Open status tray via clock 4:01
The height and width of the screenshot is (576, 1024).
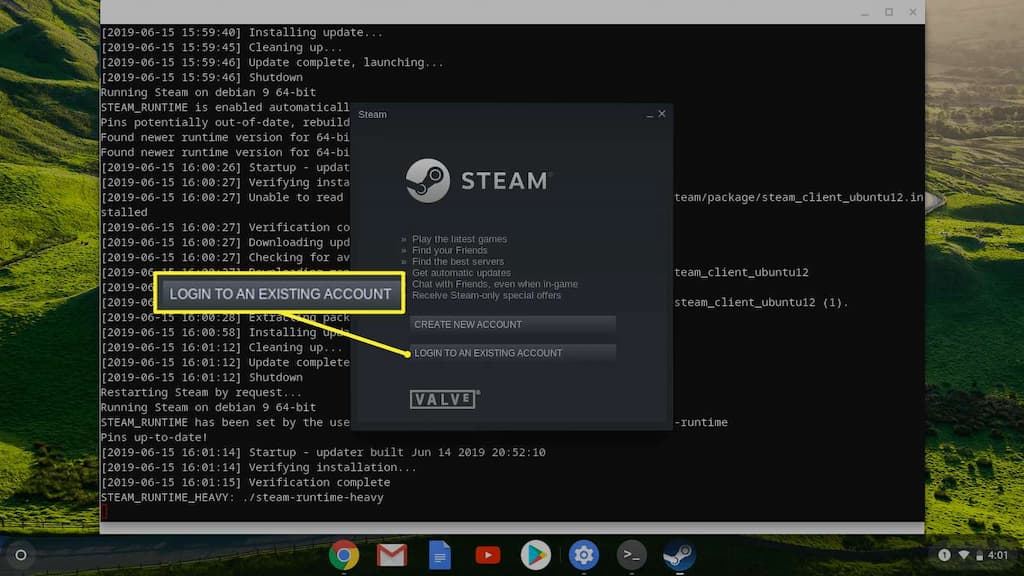pos(998,555)
